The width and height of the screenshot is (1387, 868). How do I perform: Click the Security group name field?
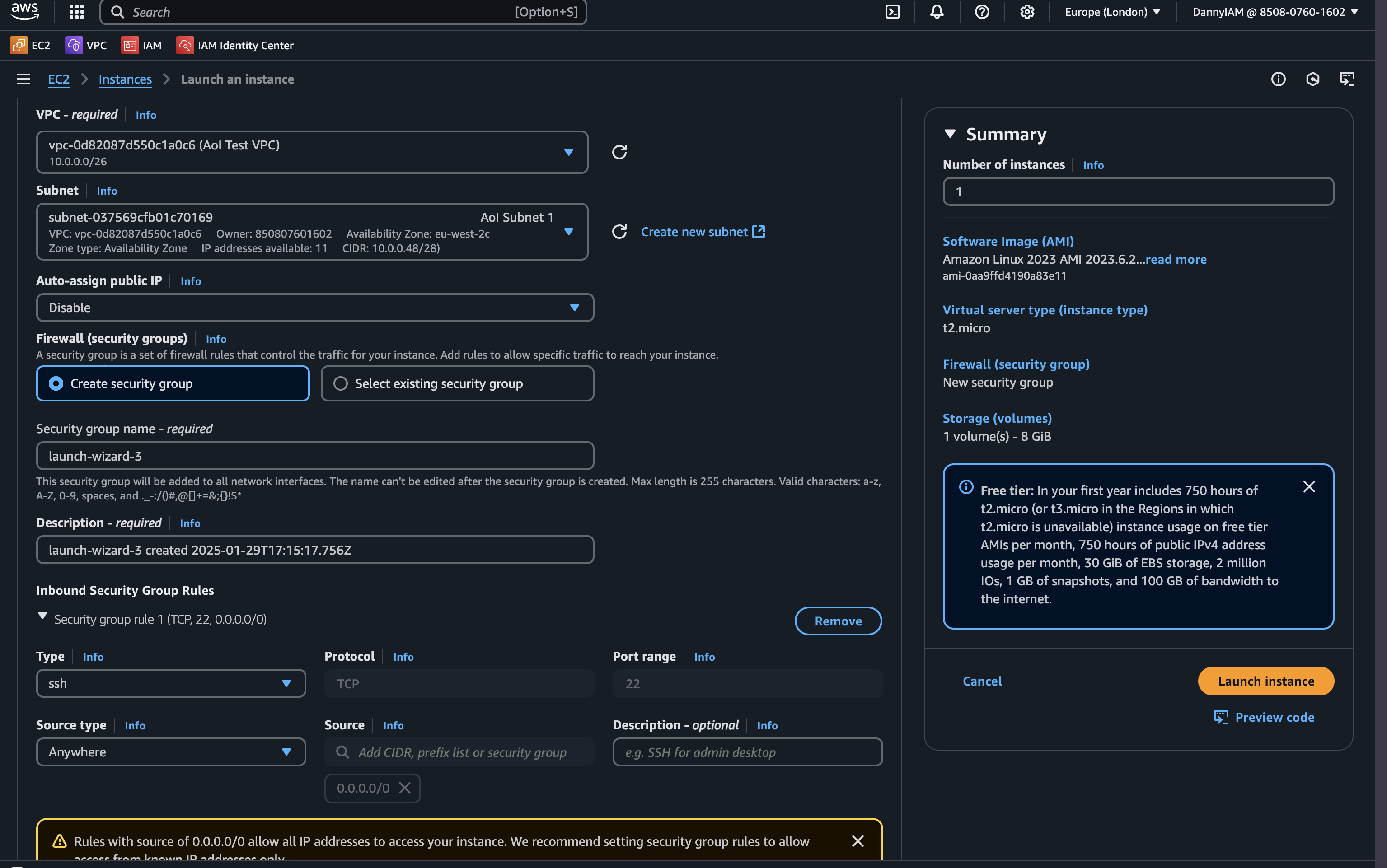coord(314,456)
